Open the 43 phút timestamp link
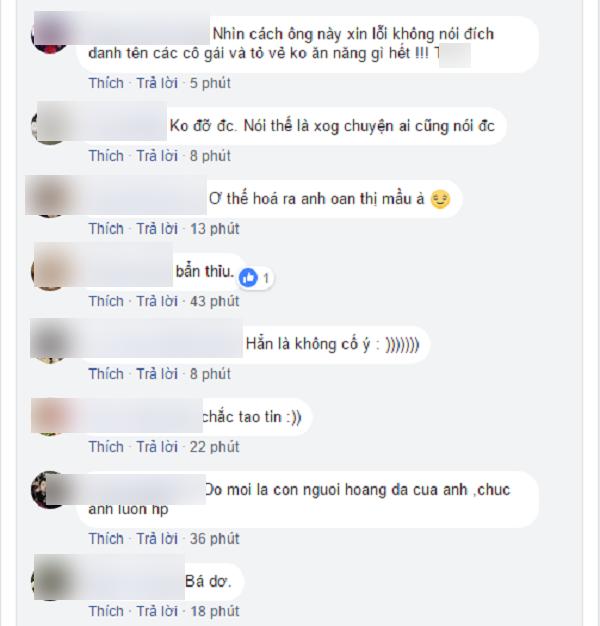This screenshot has height=626, width=600. 214,301
